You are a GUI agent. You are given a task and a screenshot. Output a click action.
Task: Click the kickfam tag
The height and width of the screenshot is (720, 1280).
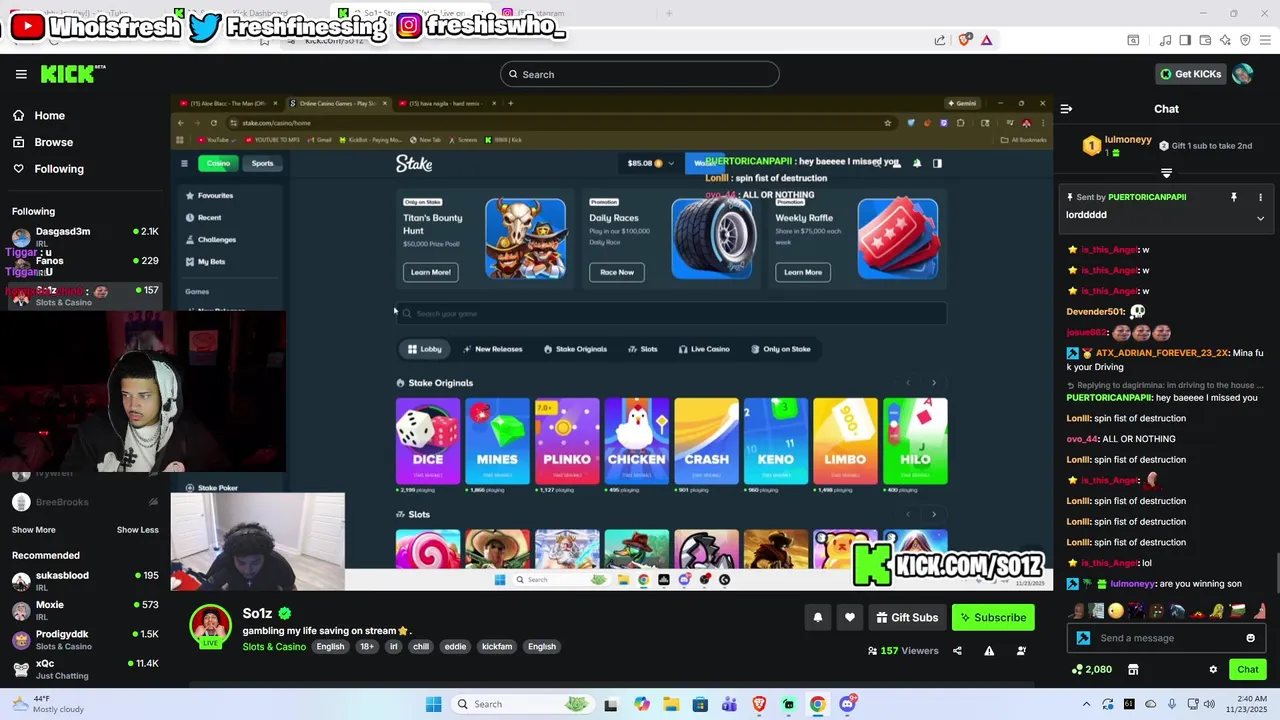(497, 647)
